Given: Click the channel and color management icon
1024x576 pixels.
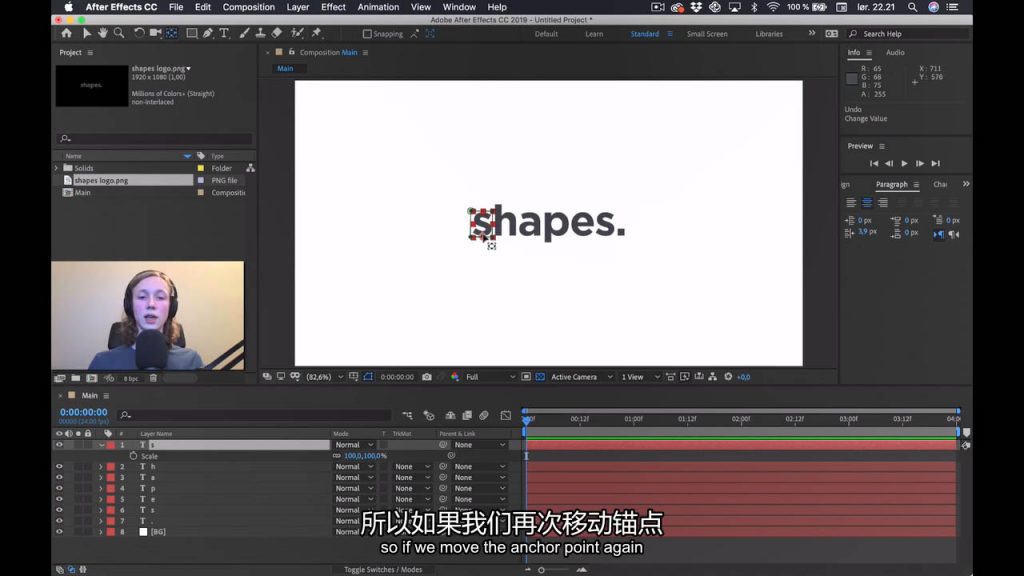Looking at the screenshot, I should click(x=455, y=377).
